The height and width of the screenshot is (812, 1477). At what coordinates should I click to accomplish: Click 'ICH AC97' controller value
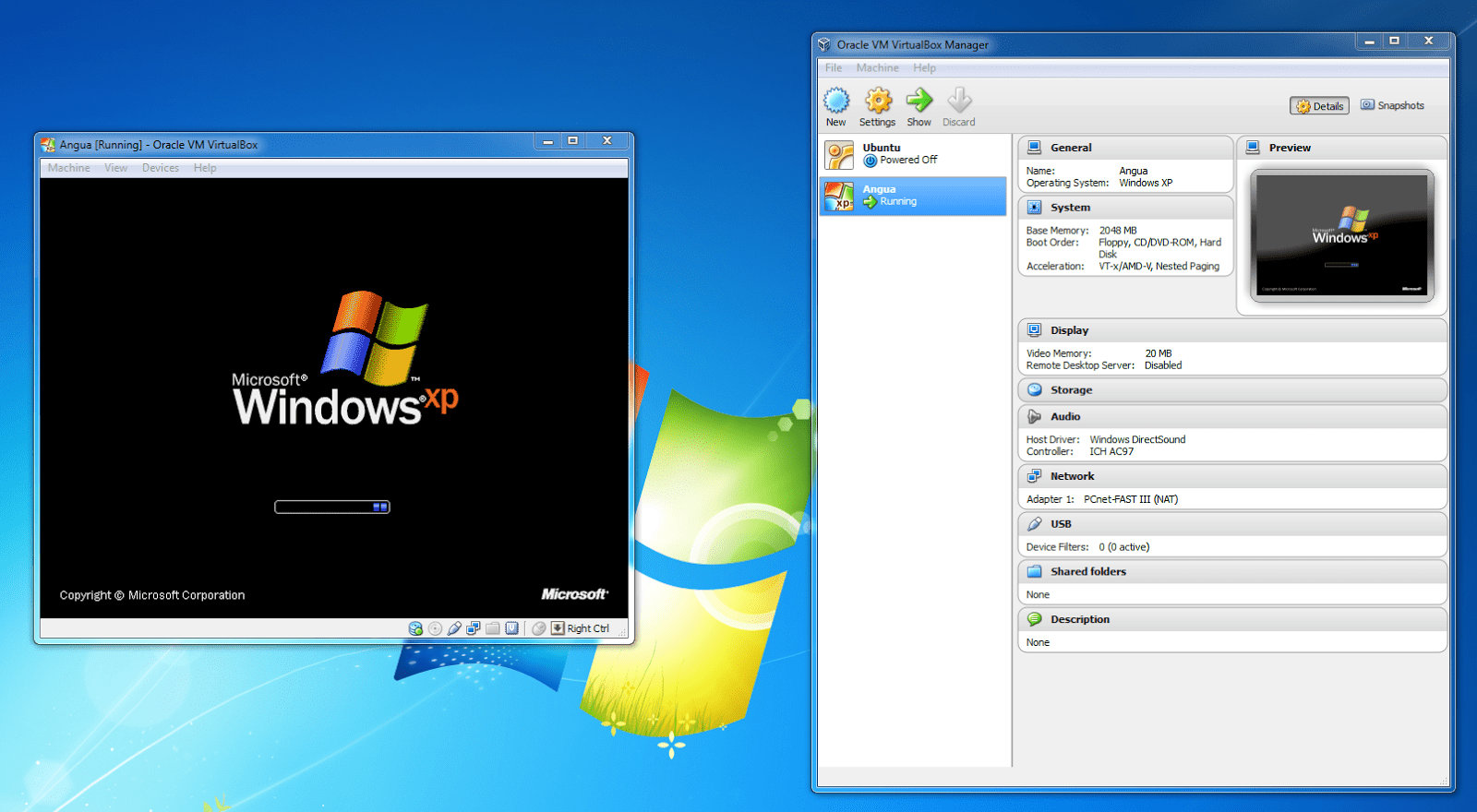coord(1111,451)
